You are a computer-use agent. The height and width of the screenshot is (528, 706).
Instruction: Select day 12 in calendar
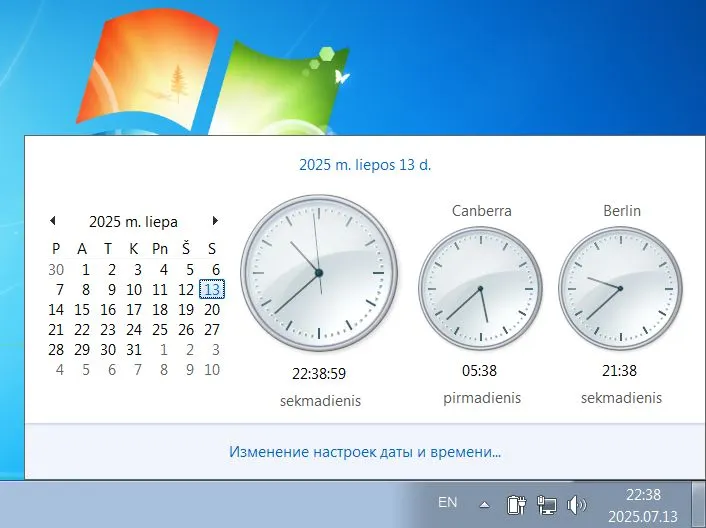tap(186, 289)
